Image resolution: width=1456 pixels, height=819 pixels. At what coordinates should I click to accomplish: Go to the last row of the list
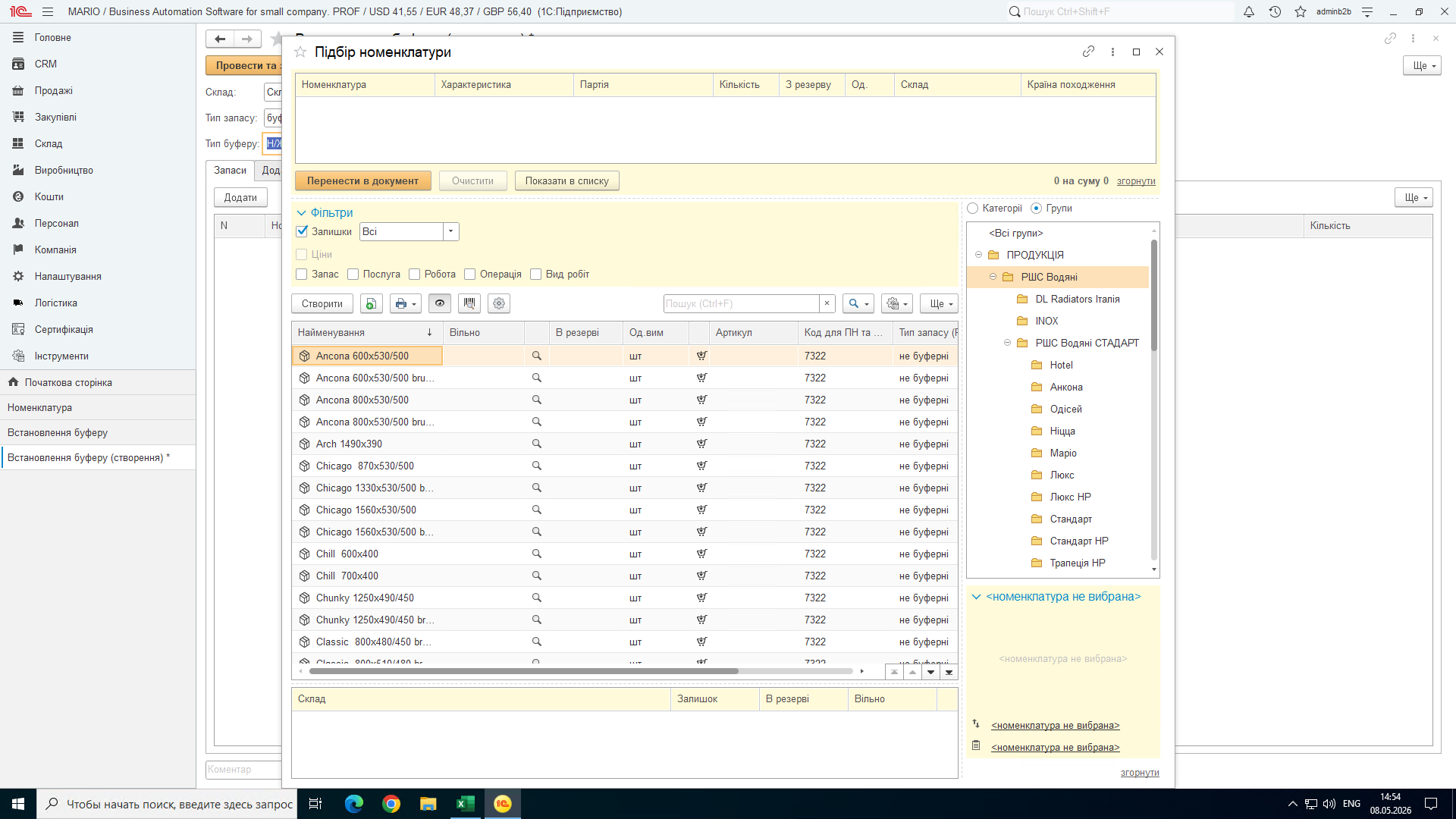[x=949, y=672]
